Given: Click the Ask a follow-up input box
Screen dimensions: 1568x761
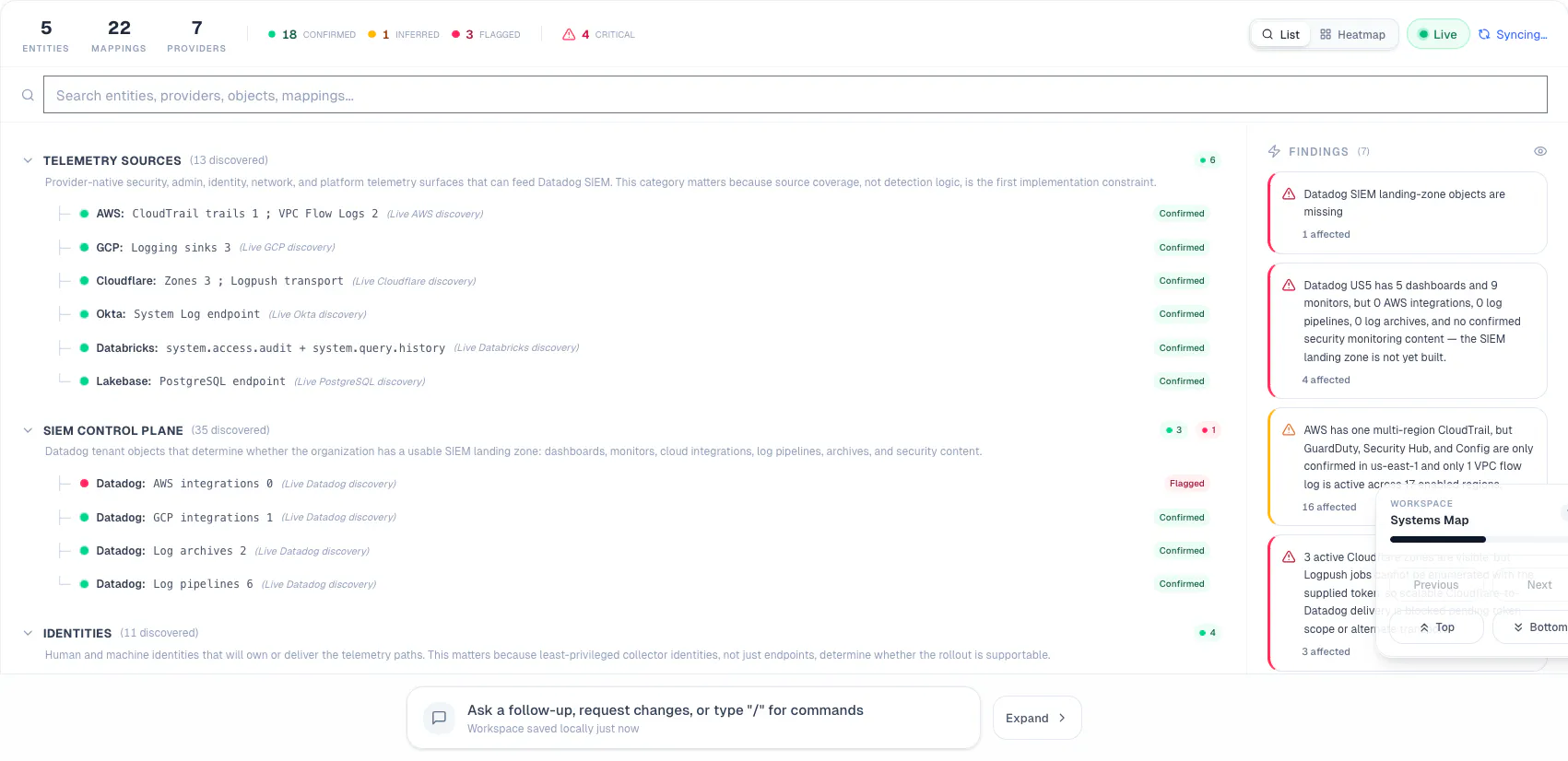Looking at the screenshot, I should (693, 718).
